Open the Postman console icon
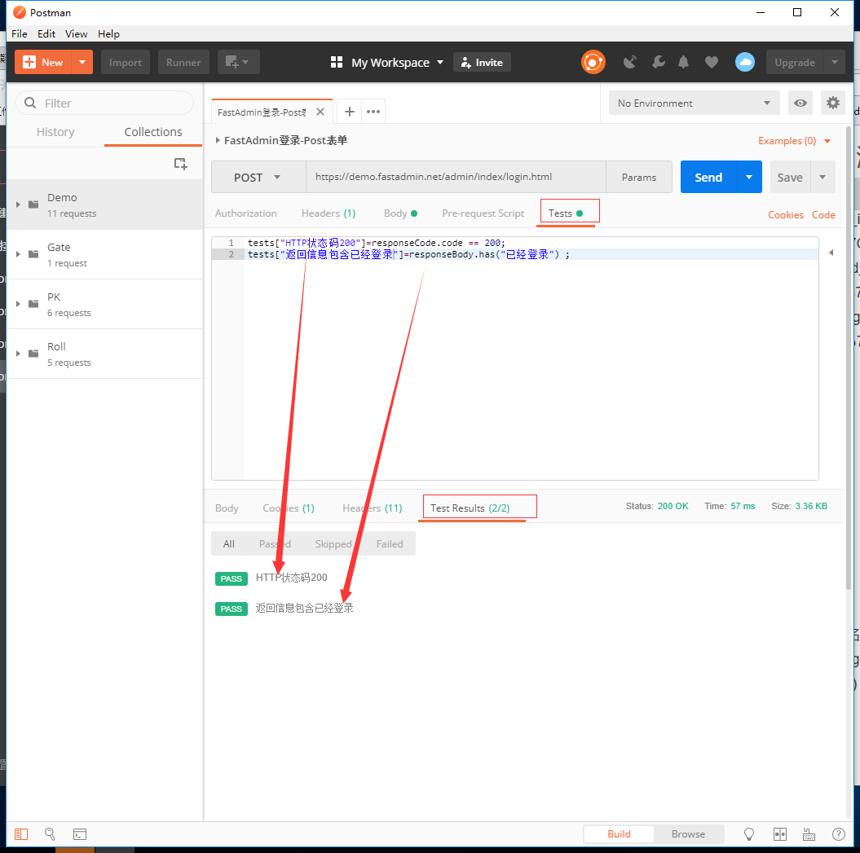Image resolution: width=860 pixels, height=853 pixels. tap(80, 834)
